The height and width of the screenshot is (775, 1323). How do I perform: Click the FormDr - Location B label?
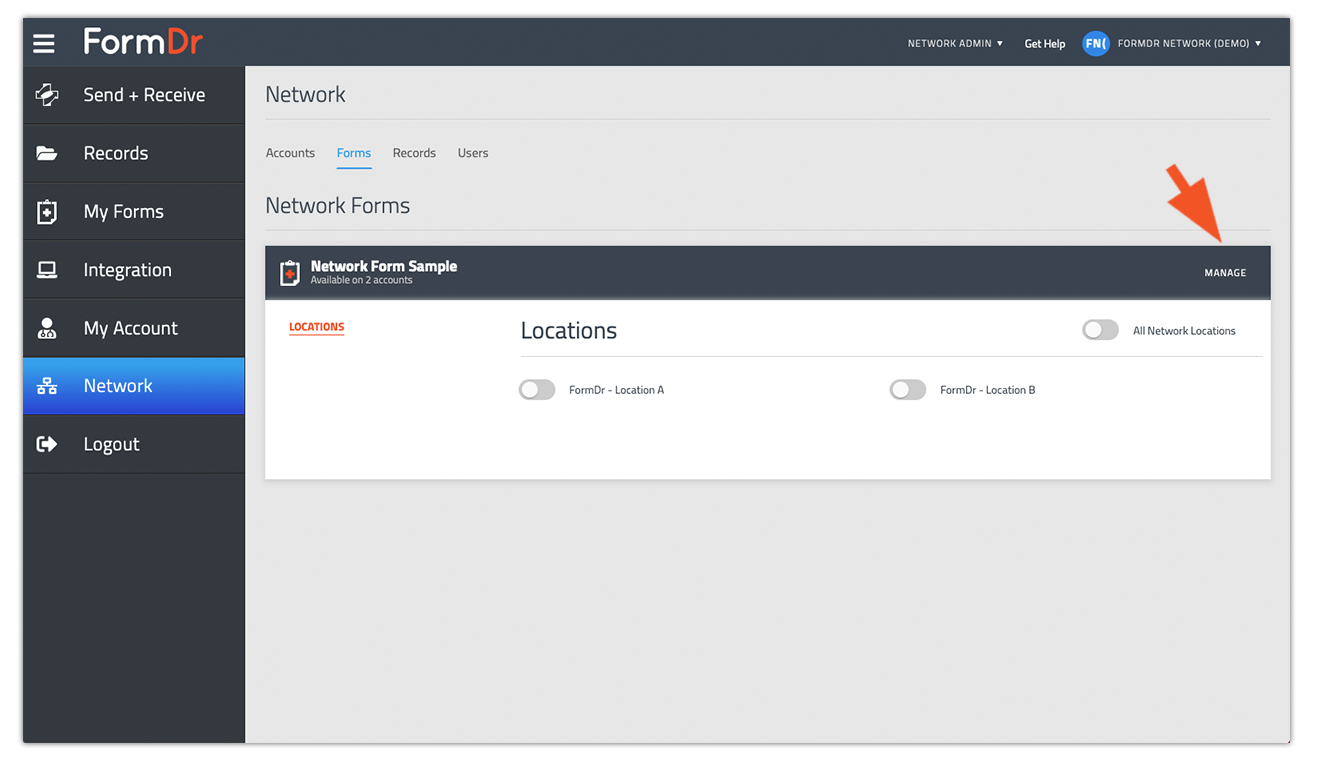[x=987, y=390]
